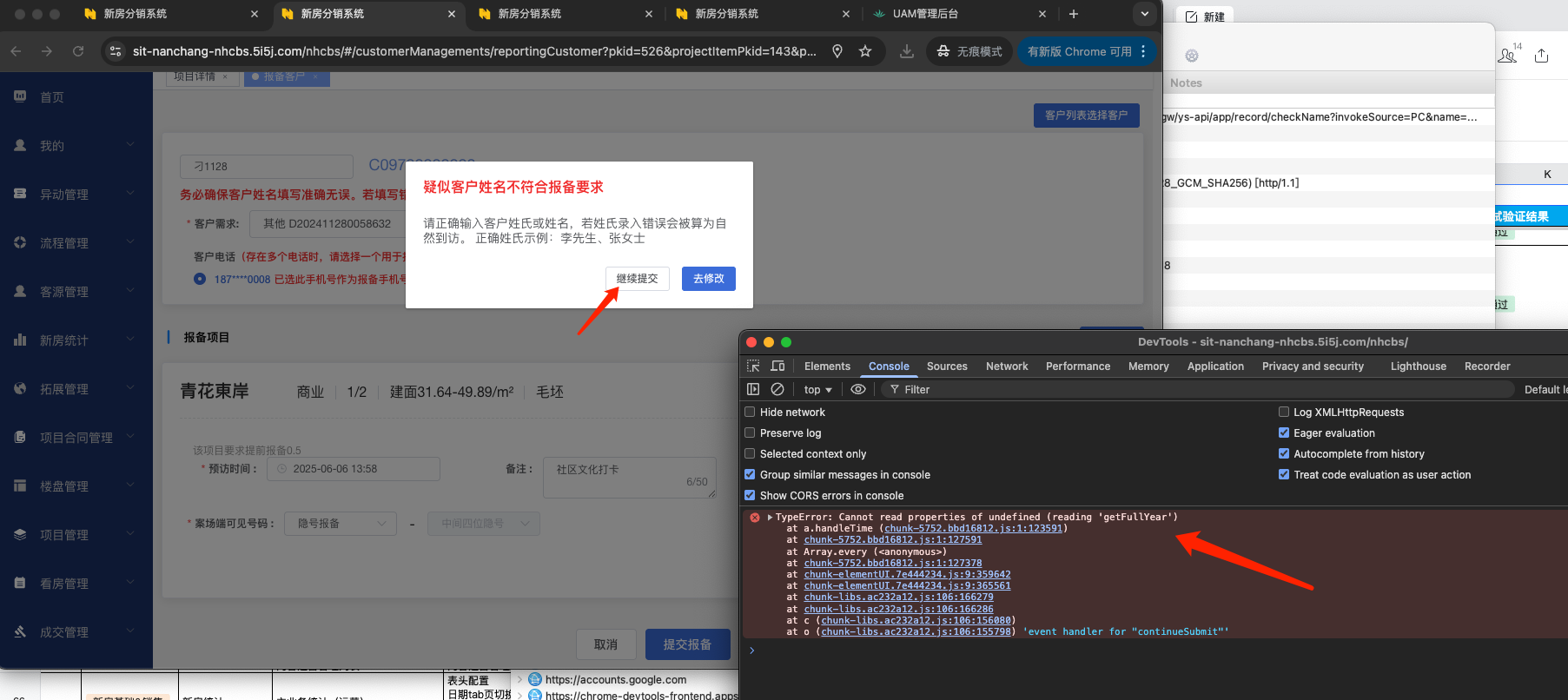This screenshot has width=1568, height=700.
Task: Expand 楼盘管理 sidebar menu
Action: [x=76, y=486]
